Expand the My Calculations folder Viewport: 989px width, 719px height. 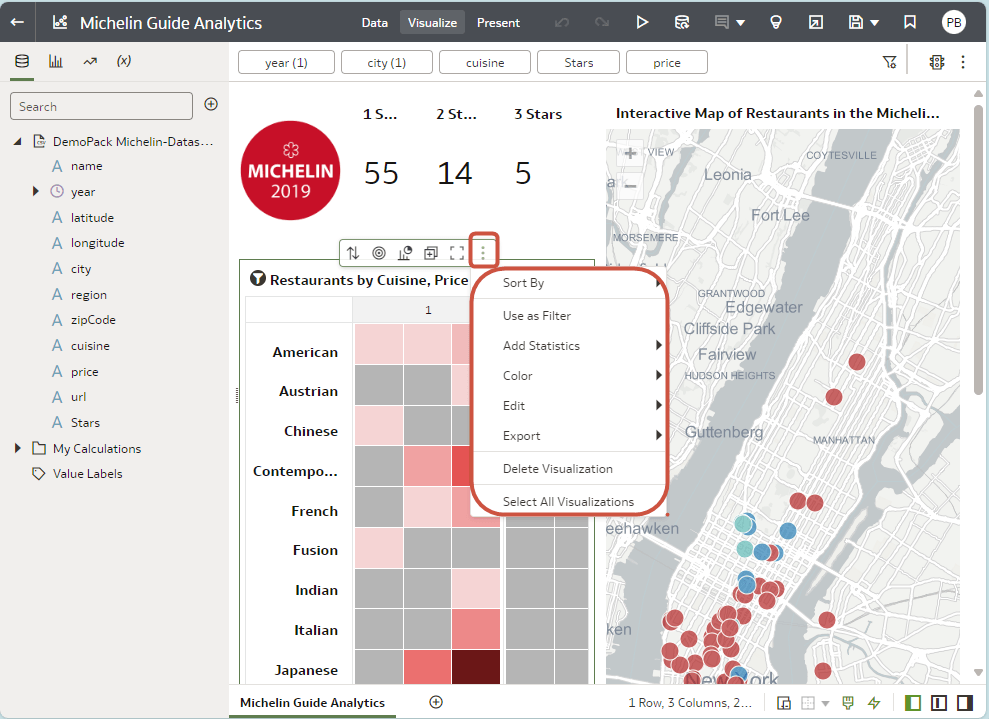tap(18, 448)
